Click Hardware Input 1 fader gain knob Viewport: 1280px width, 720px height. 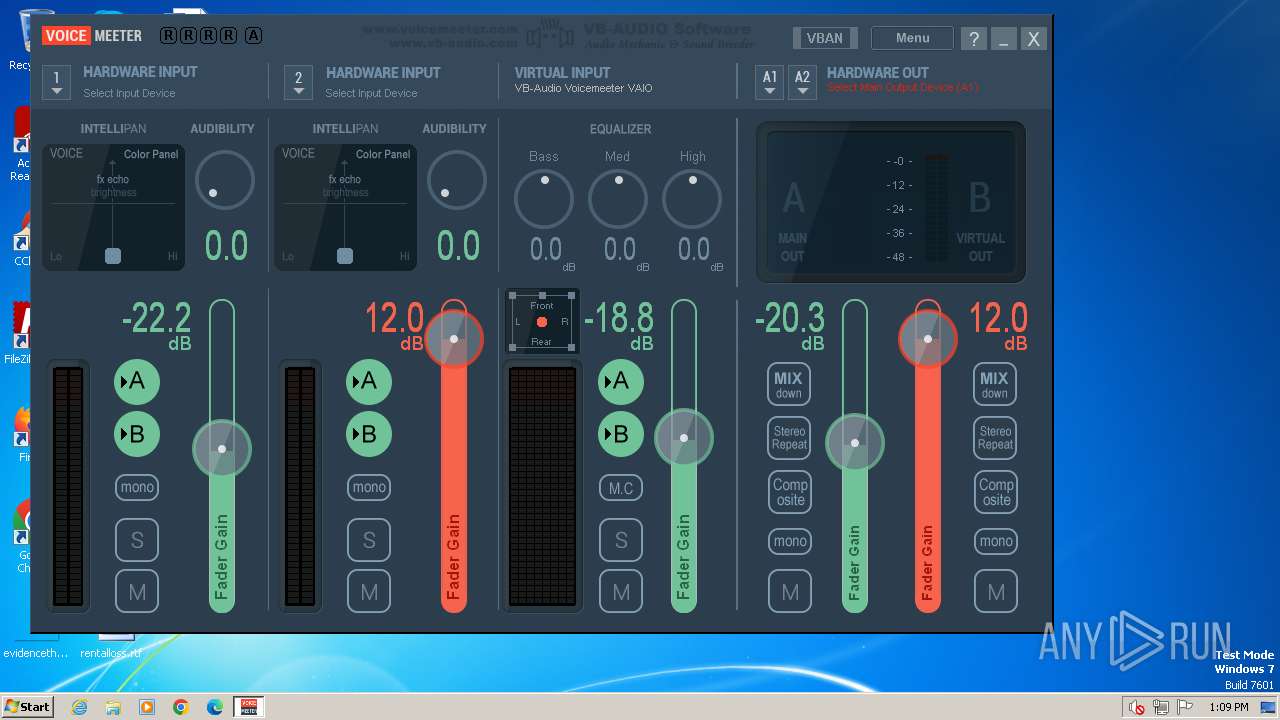(222, 448)
